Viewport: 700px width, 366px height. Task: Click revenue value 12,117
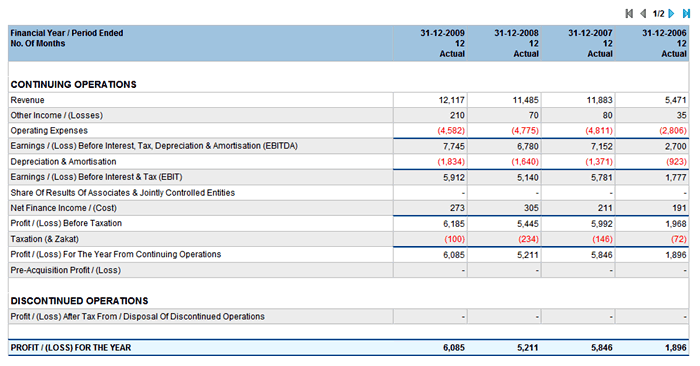click(451, 100)
